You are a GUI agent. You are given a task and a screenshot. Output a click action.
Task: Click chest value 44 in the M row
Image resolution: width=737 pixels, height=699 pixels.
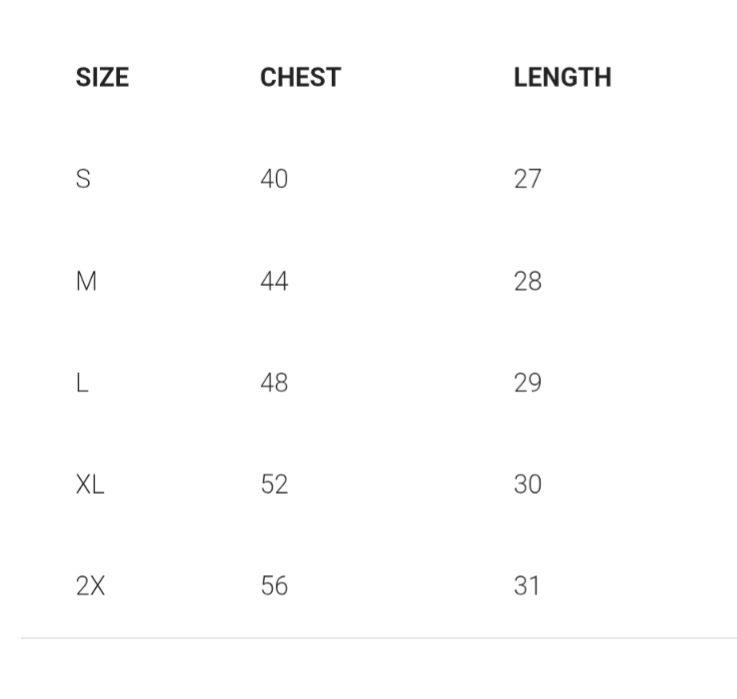click(x=274, y=282)
